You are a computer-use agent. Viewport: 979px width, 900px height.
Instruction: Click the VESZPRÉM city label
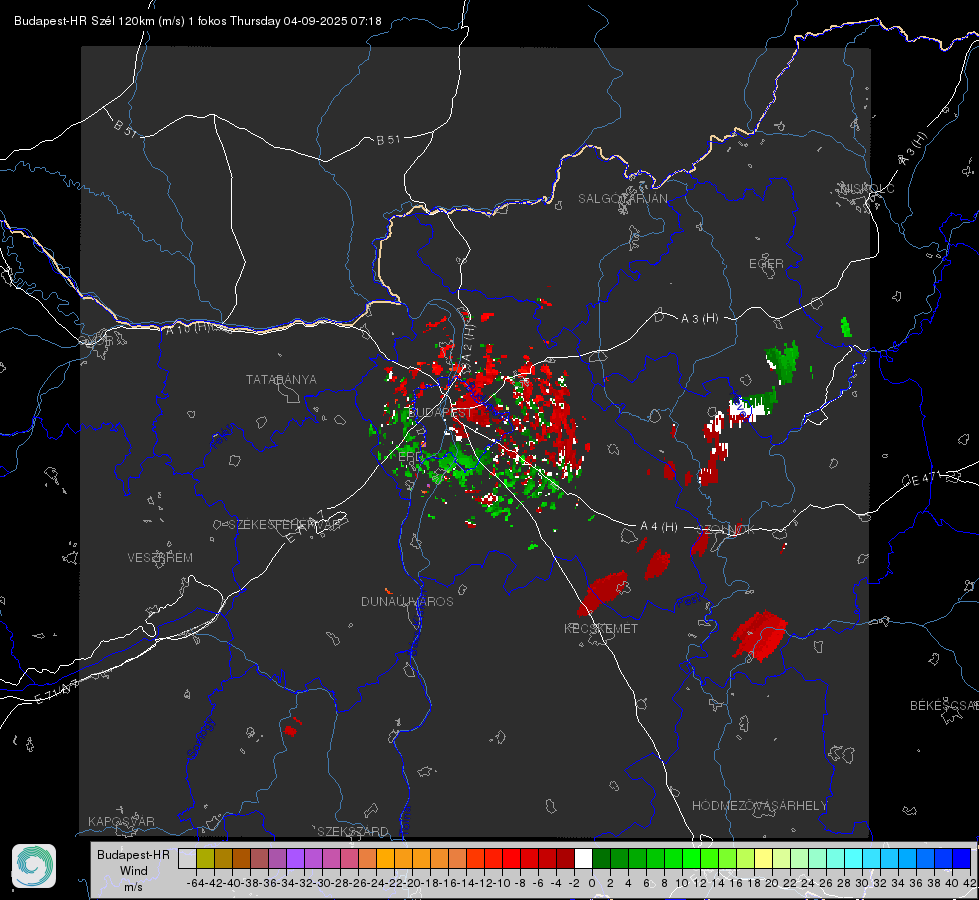pos(160,558)
